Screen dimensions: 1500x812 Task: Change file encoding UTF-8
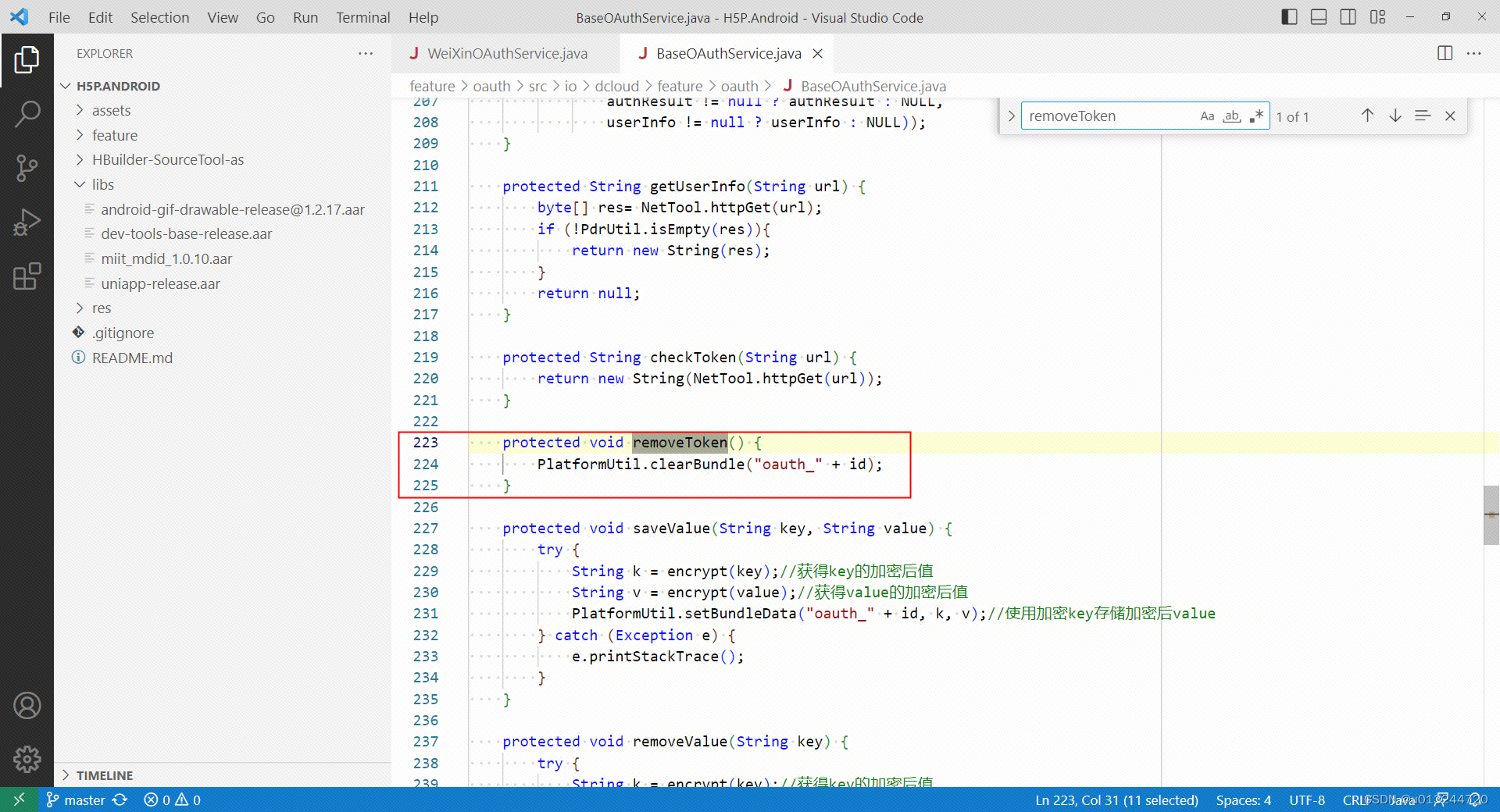1307,800
